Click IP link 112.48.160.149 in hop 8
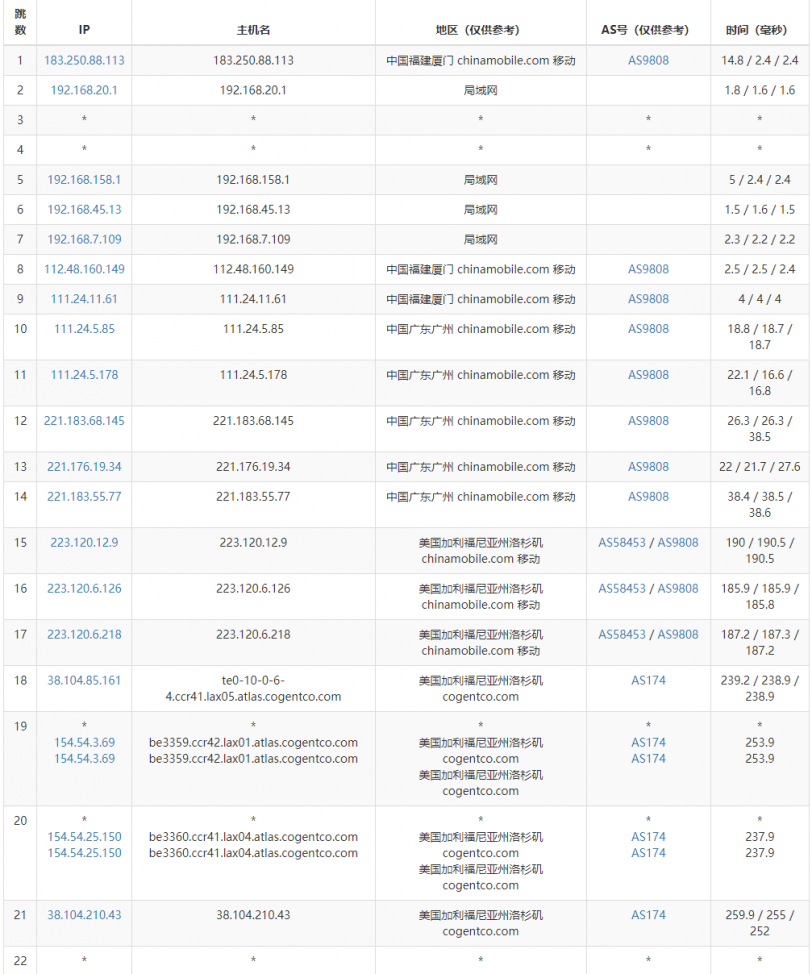This screenshot has width=812, height=974. click(x=84, y=269)
